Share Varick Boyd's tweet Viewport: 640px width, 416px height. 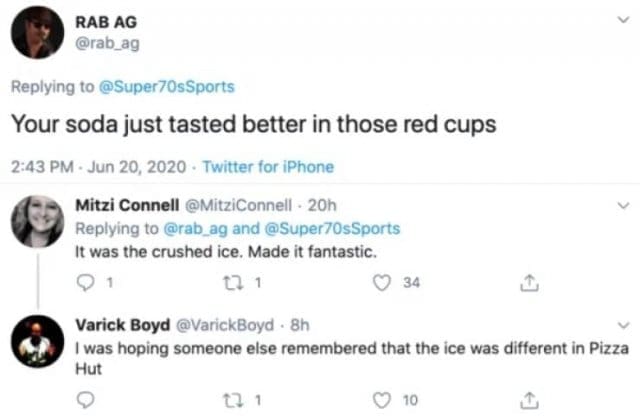click(x=526, y=401)
